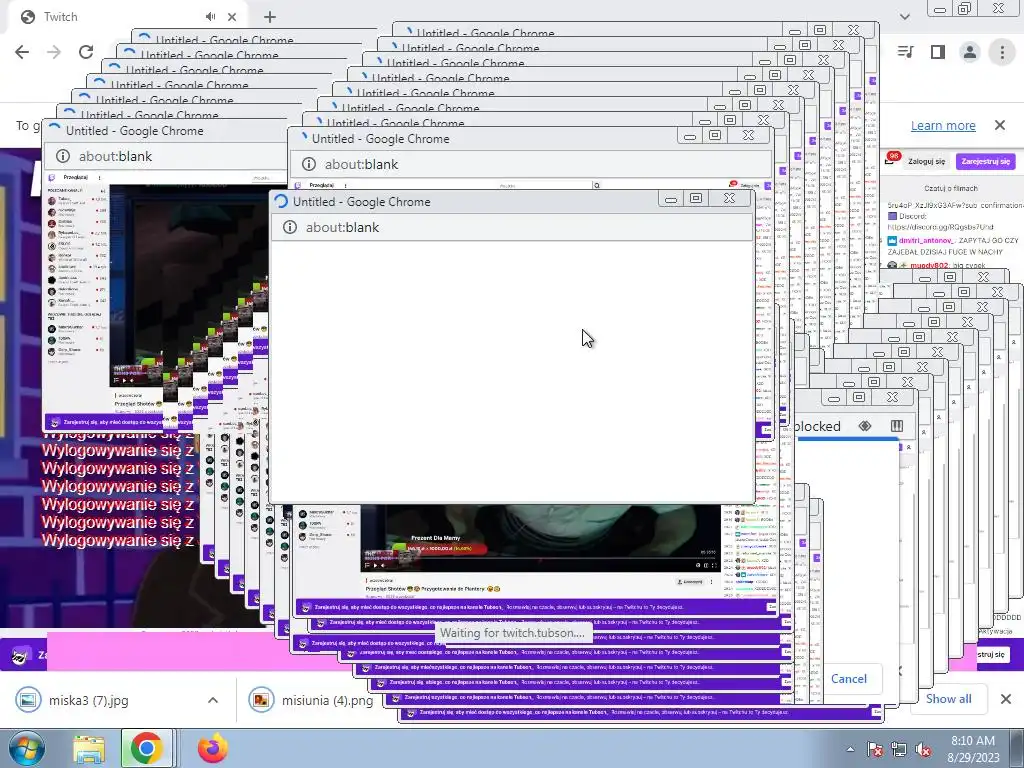
Task: Open the Windows Start menu
Action: pyautogui.click(x=25, y=748)
